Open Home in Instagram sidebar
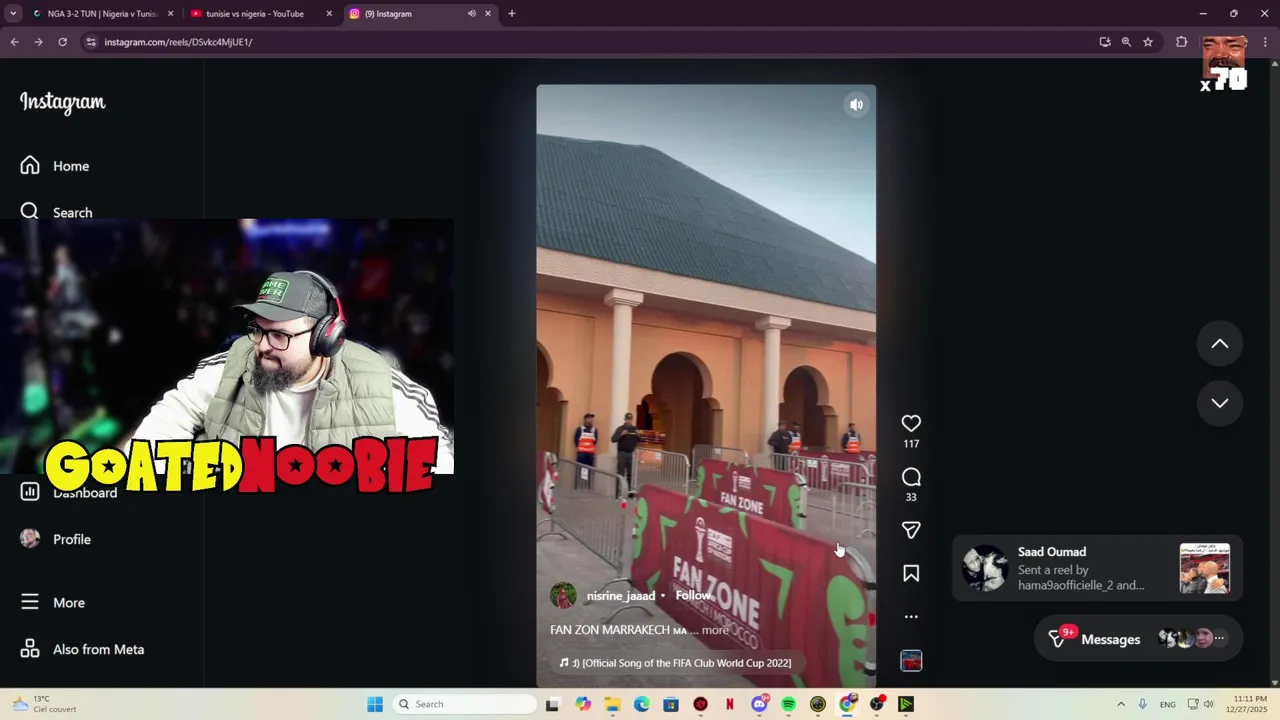Image resolution: width=1280 pixels, height=720 pixels. pyautogui.click(x=56, y=166)
